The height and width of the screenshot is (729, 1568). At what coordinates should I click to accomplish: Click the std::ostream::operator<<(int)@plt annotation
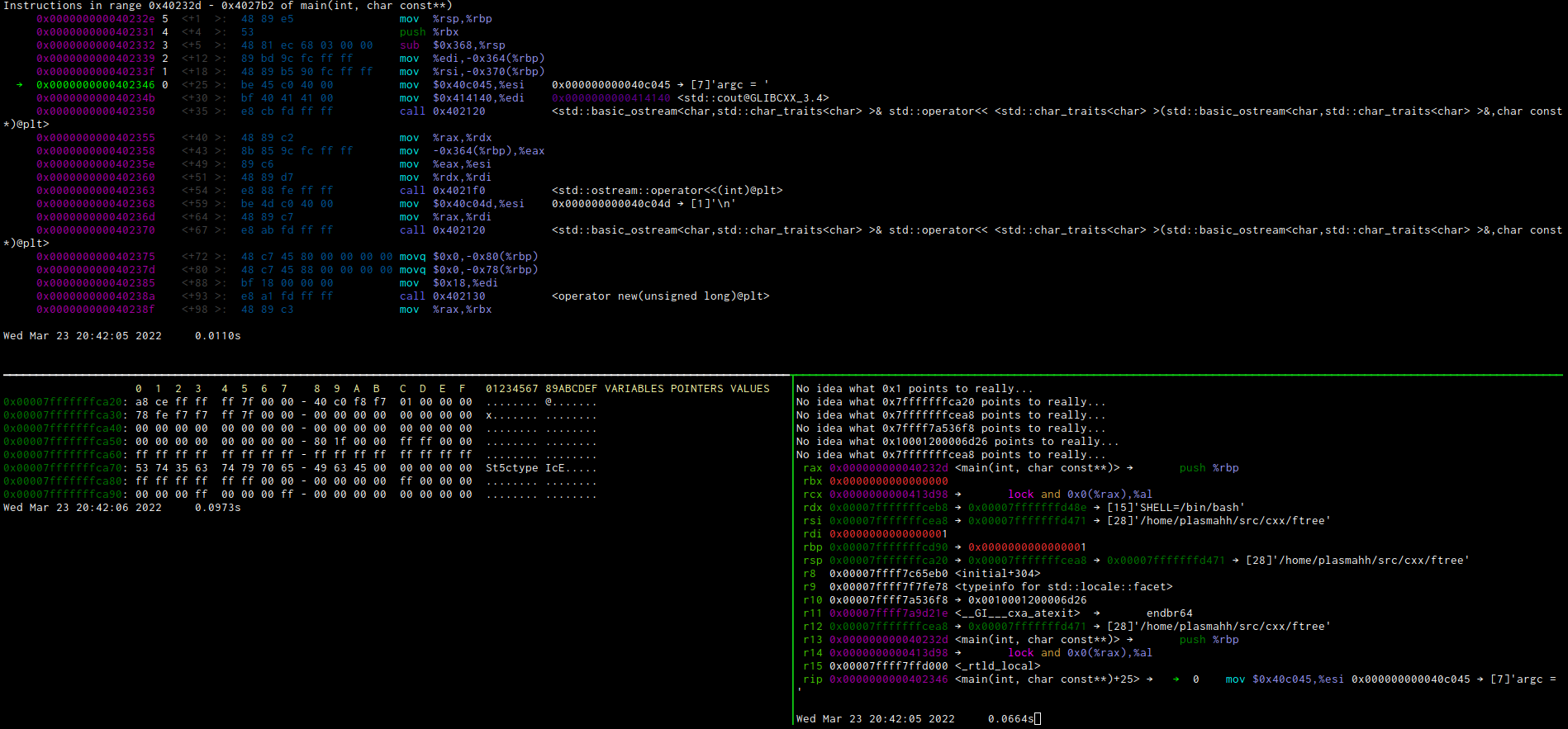click(667, 191)
